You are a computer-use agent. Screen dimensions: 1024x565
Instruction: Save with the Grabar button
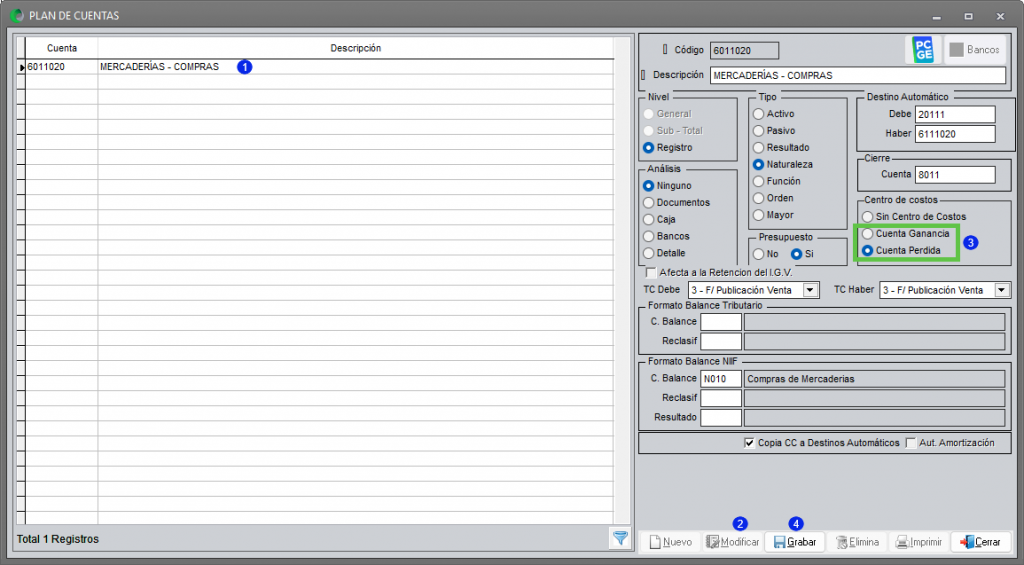[795, 542]
